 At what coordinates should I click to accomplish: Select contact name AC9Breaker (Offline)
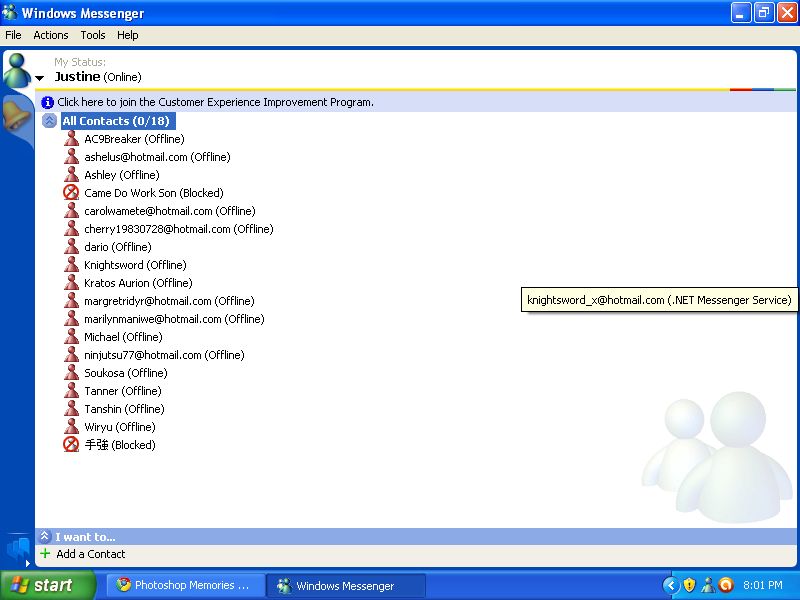click(x=134, y=139)
